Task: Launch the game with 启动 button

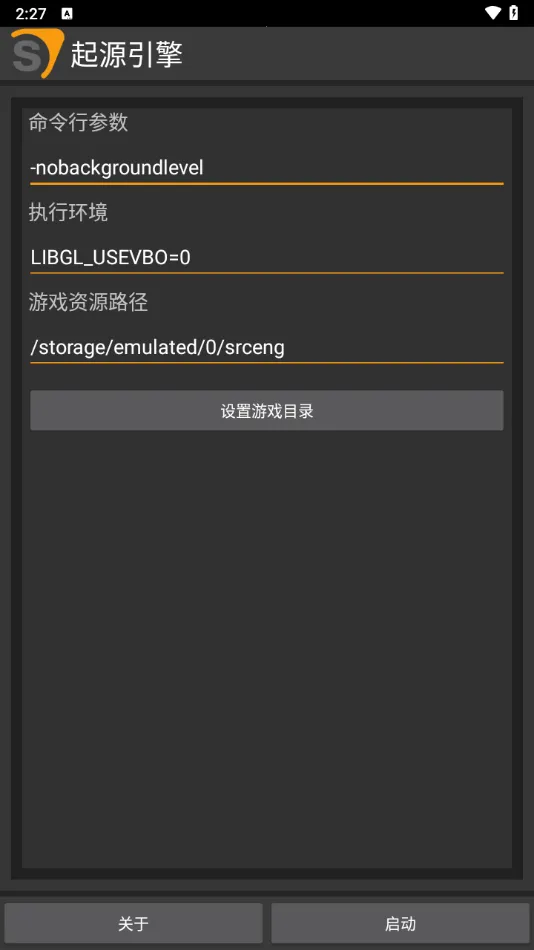Action: [401, 923]
